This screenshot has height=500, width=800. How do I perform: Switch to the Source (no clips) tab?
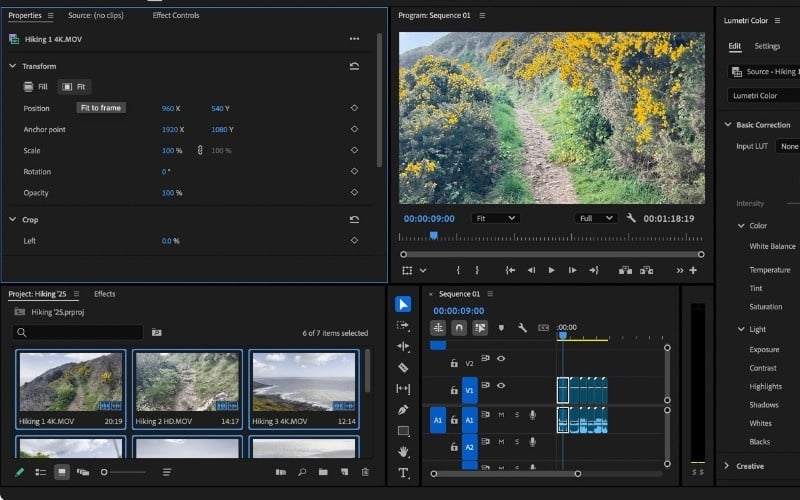coord(96,15)
